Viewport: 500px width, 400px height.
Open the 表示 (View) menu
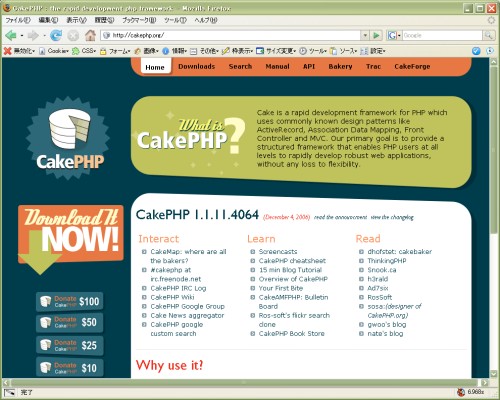coord(76,20)
